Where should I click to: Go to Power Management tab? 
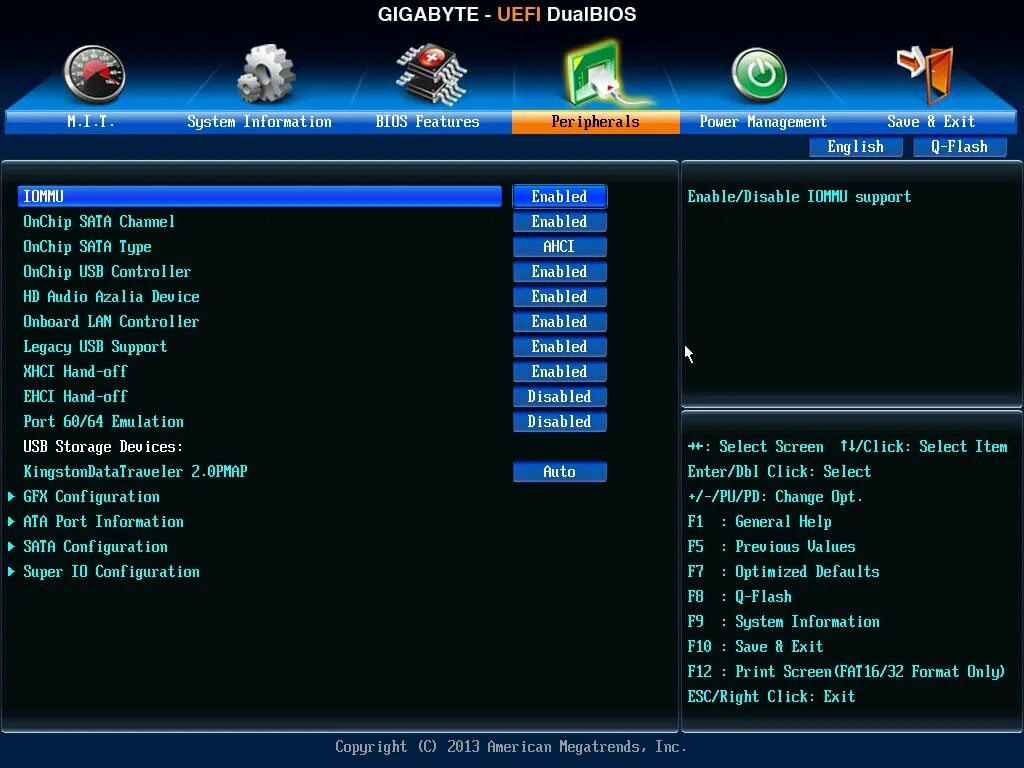763,121
